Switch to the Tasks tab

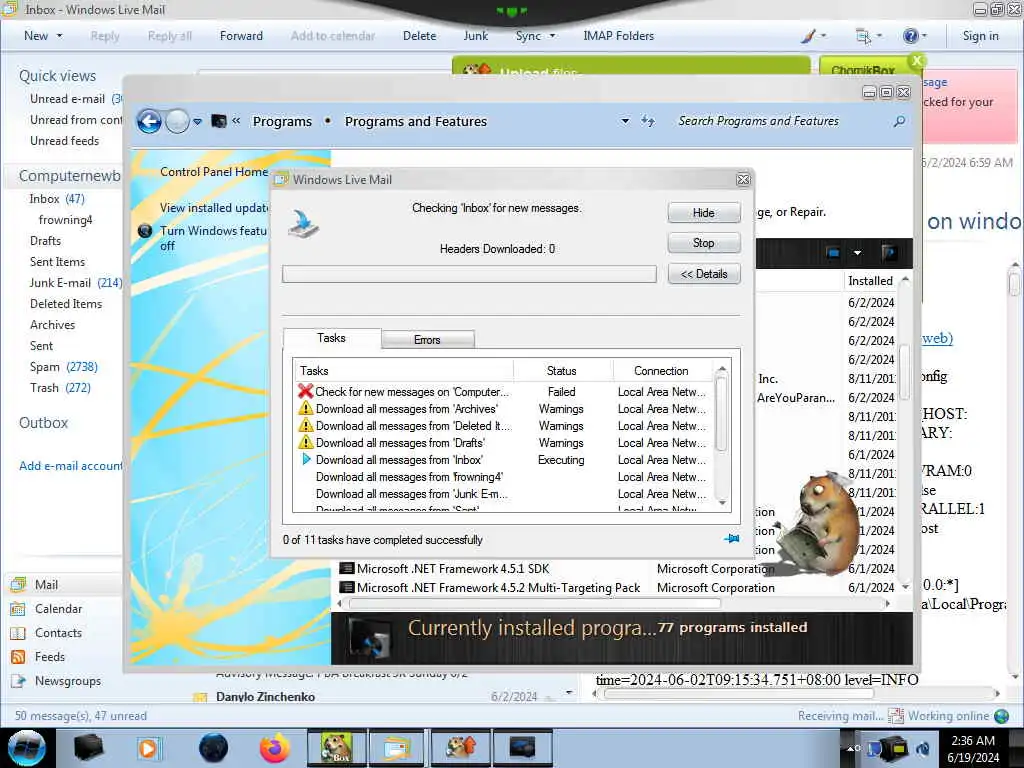[331, 338]
